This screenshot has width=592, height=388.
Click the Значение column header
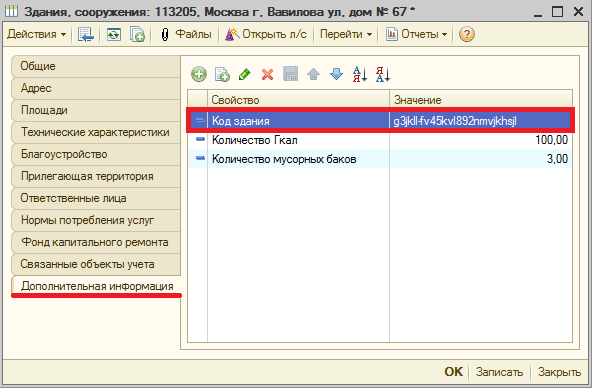tap(481, 100)
